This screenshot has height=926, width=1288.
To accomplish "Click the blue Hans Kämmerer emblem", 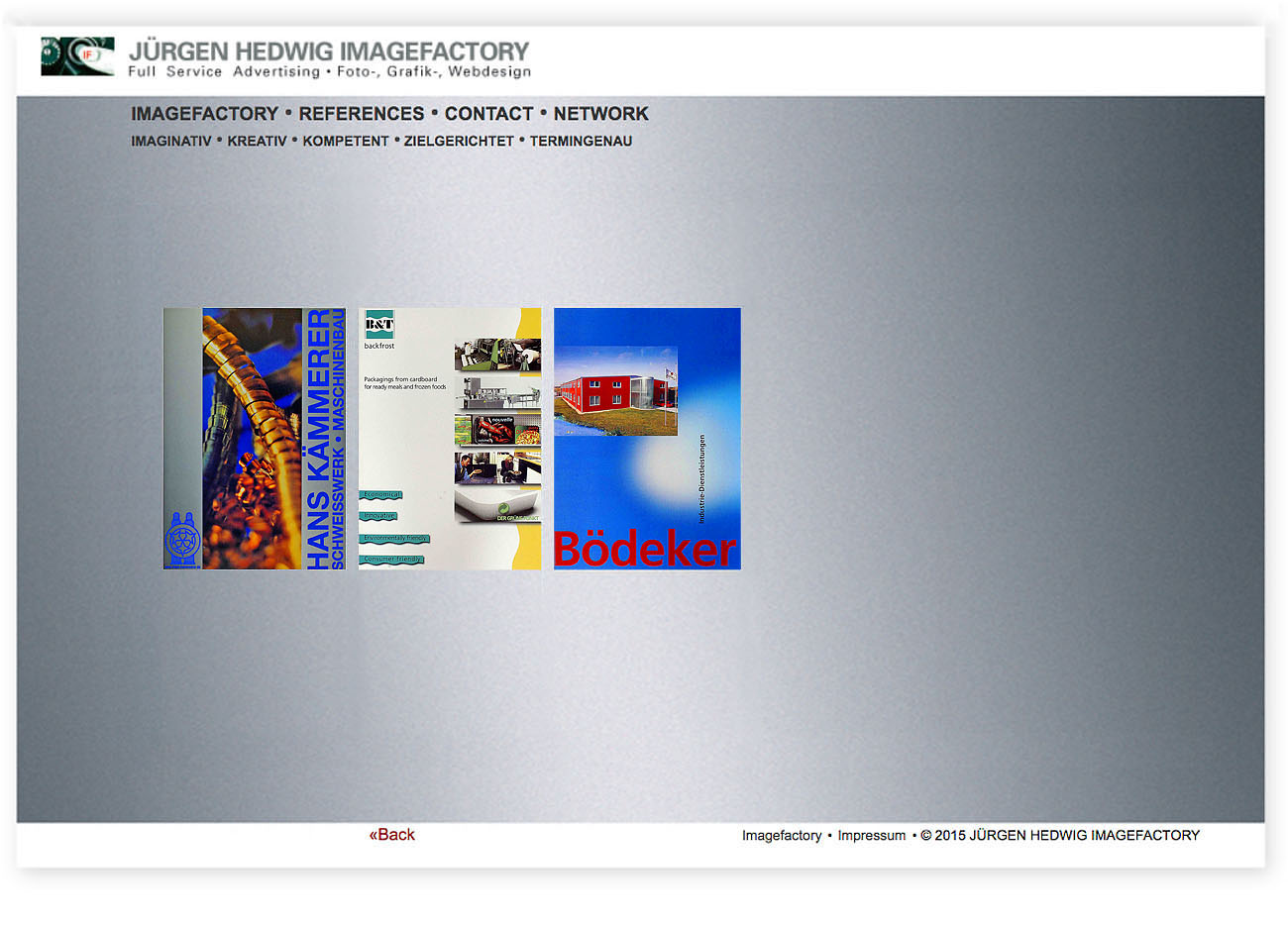I will (x=181, y=540).
